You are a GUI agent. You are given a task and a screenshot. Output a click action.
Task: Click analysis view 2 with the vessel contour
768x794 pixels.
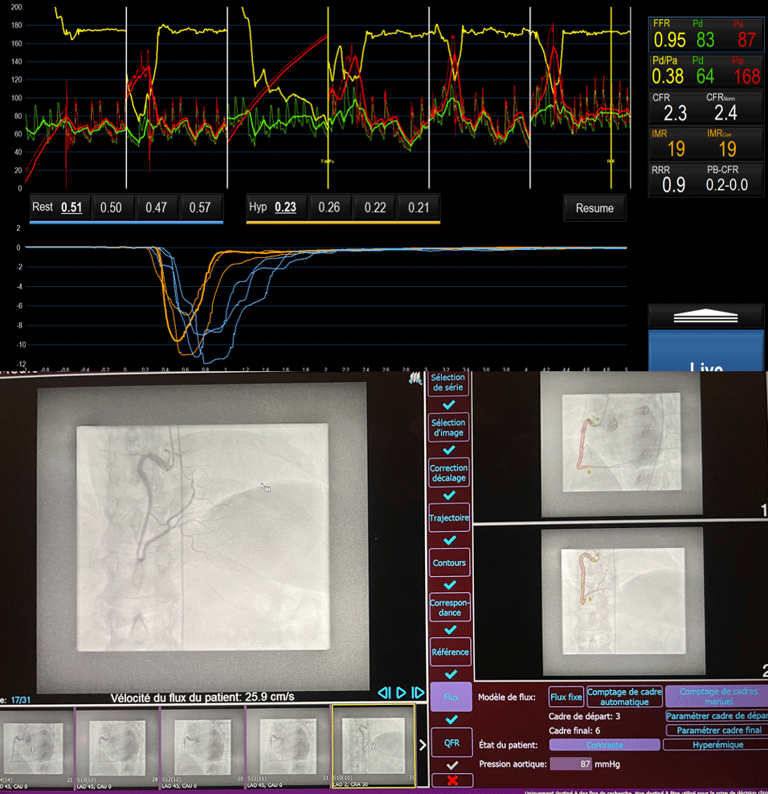point(623,601)
